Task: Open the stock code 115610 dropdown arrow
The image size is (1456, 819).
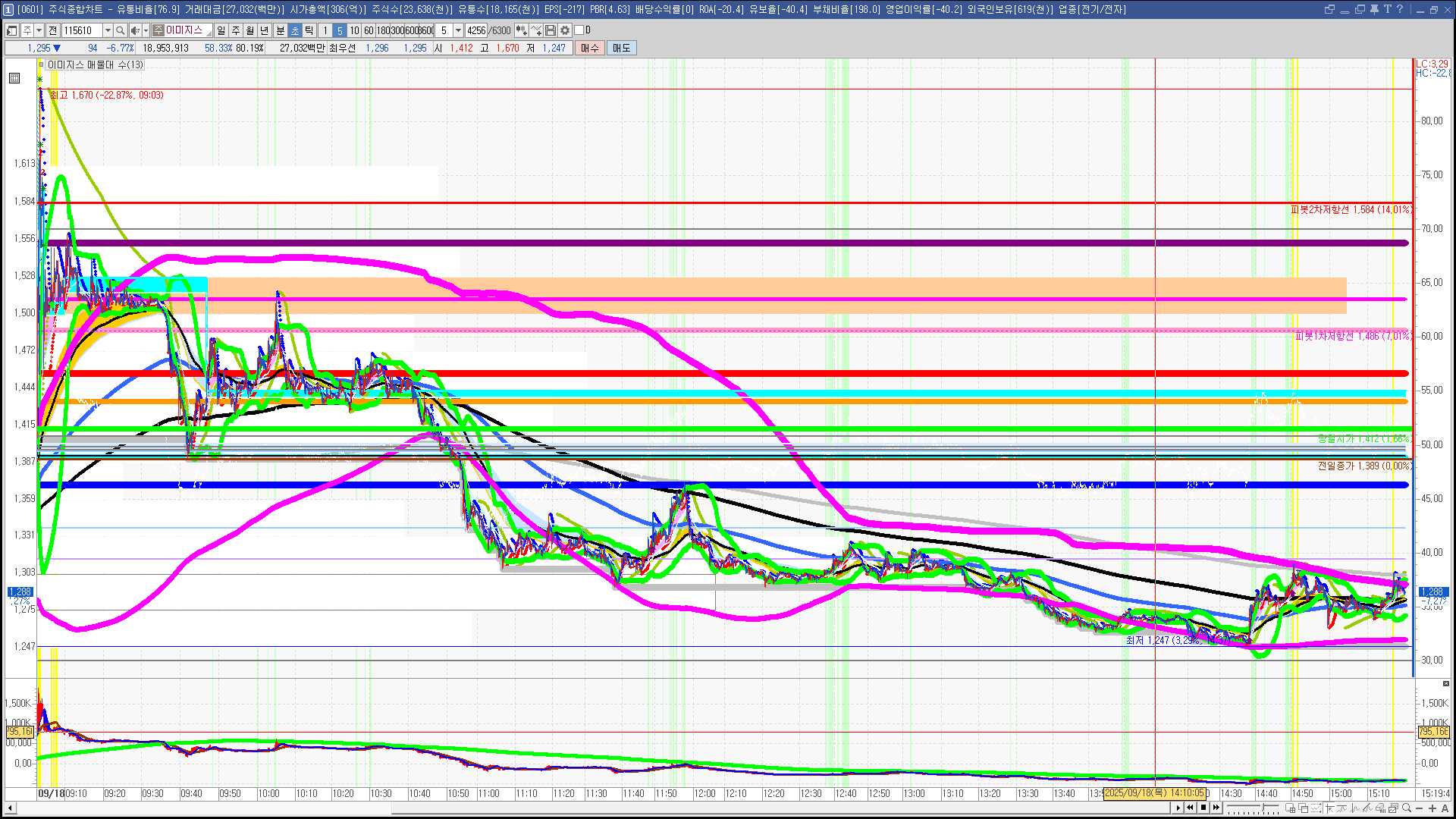Action: [x=108, y=30]
